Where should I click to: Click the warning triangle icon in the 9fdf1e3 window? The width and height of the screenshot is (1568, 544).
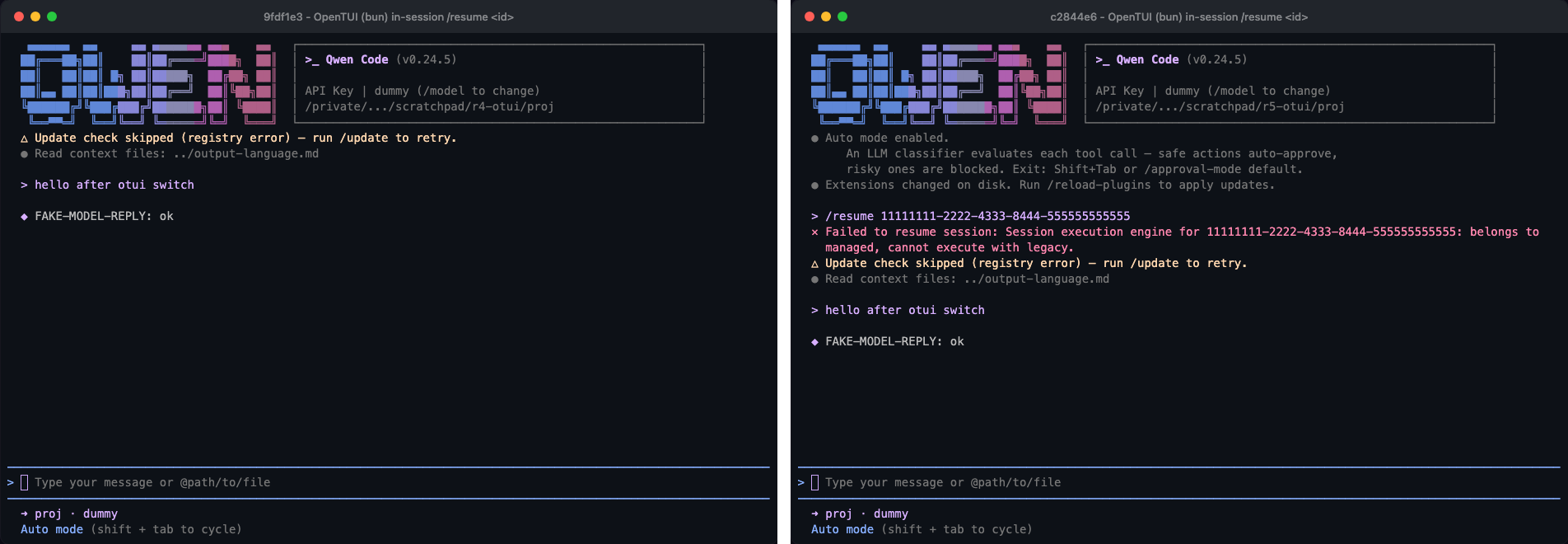[x=24, y=138]
